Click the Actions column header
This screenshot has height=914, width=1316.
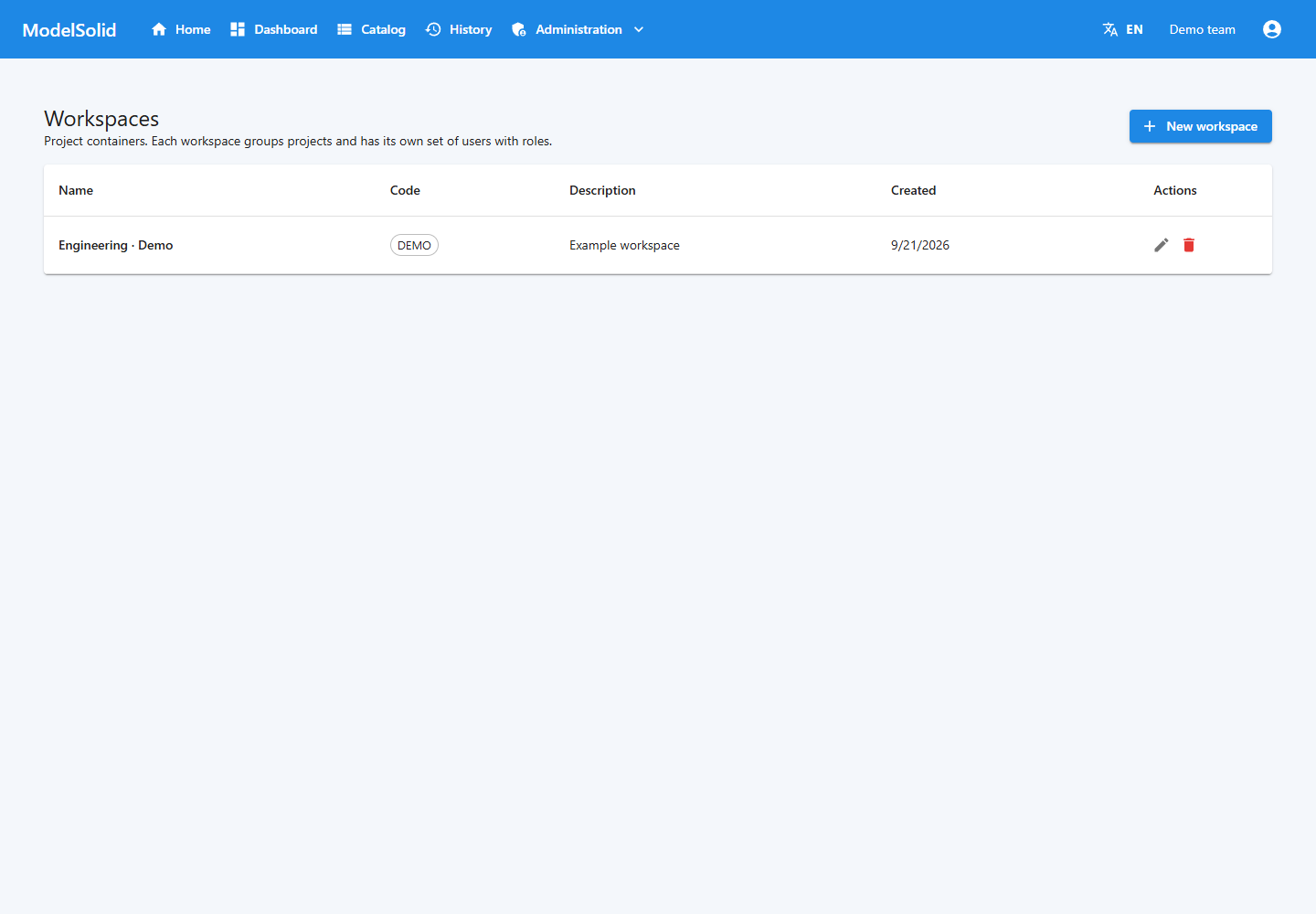(1175, 190)
